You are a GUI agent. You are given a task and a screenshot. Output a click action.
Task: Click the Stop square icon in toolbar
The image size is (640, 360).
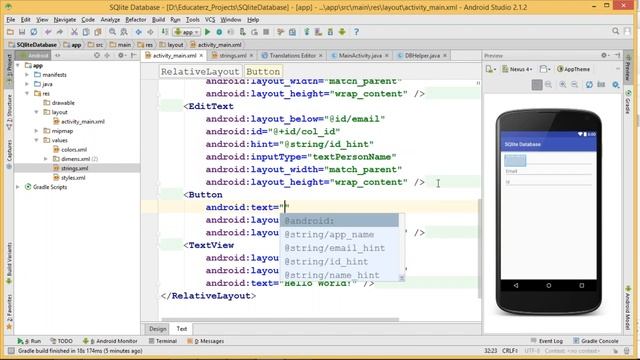click(266, 32)
